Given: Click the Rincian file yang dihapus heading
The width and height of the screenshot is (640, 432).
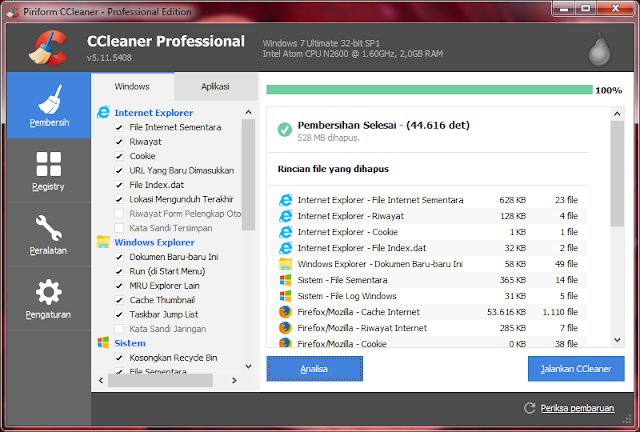Looking at the screenshot, I should [x=333, y=169].
